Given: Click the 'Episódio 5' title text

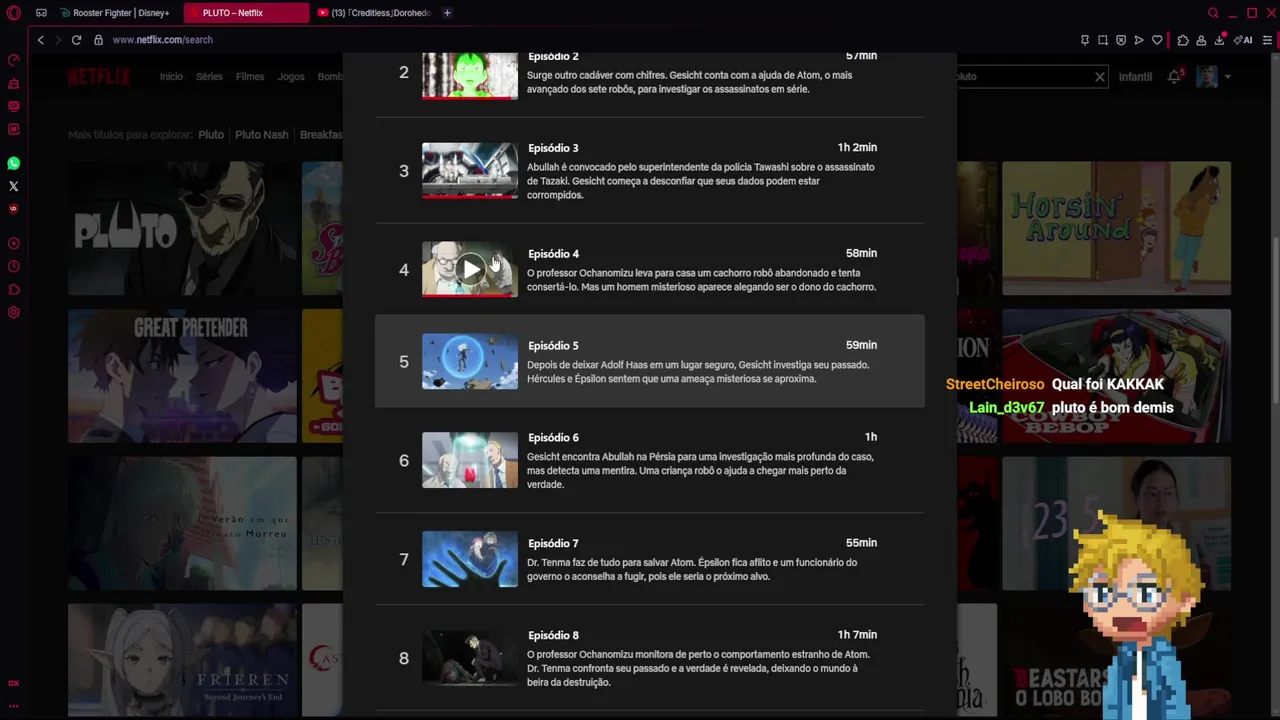Looking at the screenshot, I should 553,346.
